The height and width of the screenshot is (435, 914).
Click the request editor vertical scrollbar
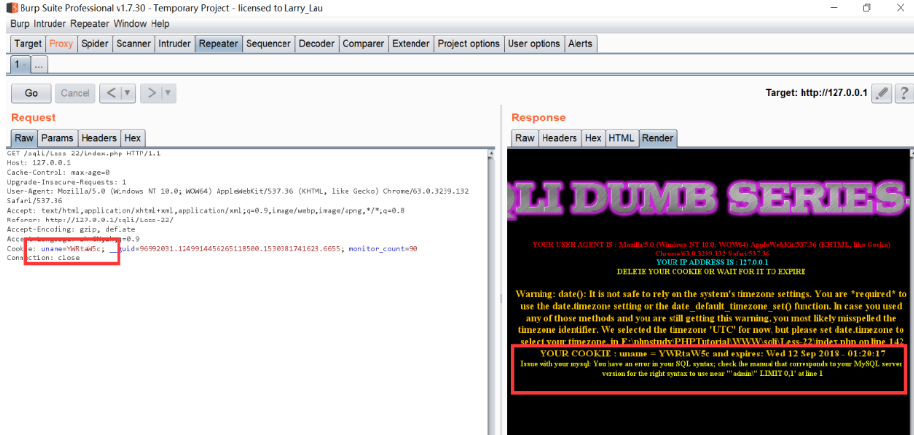491,292
